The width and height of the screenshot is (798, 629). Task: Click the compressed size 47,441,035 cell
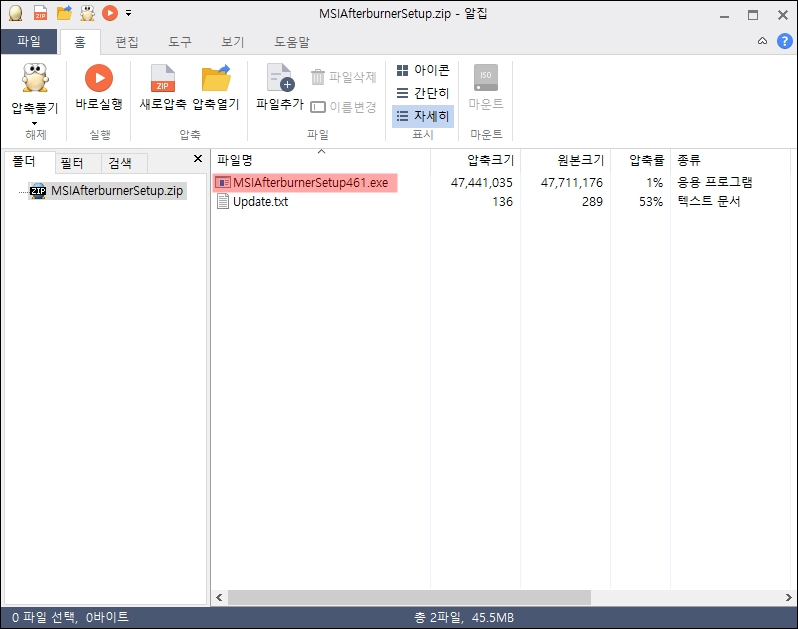pos(481,183)
